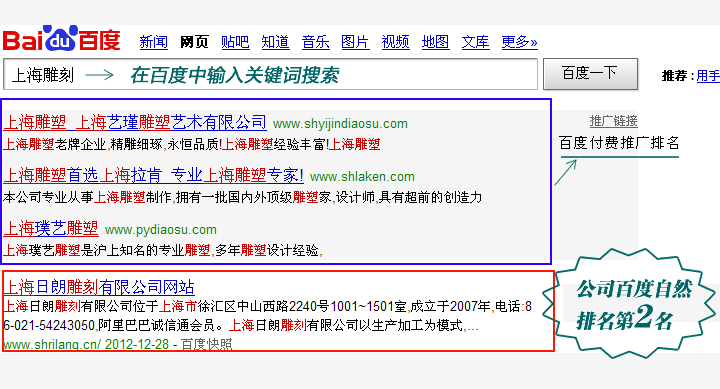This screenshot has width=720, height=389.
Task: Click the search box containing 上海雕刻
Action: click(270, 74)
